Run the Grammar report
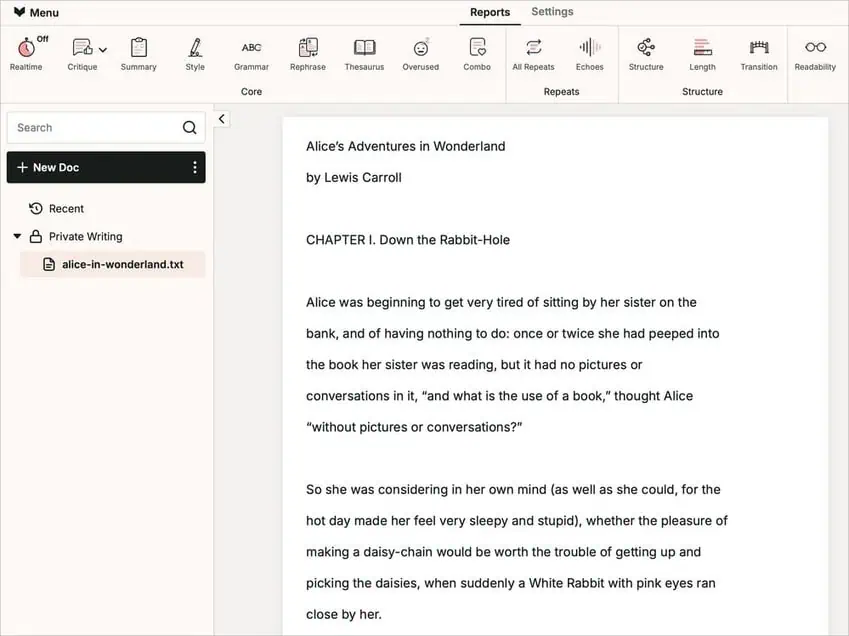Screen dimensions: 849x636 pos(250,52)
